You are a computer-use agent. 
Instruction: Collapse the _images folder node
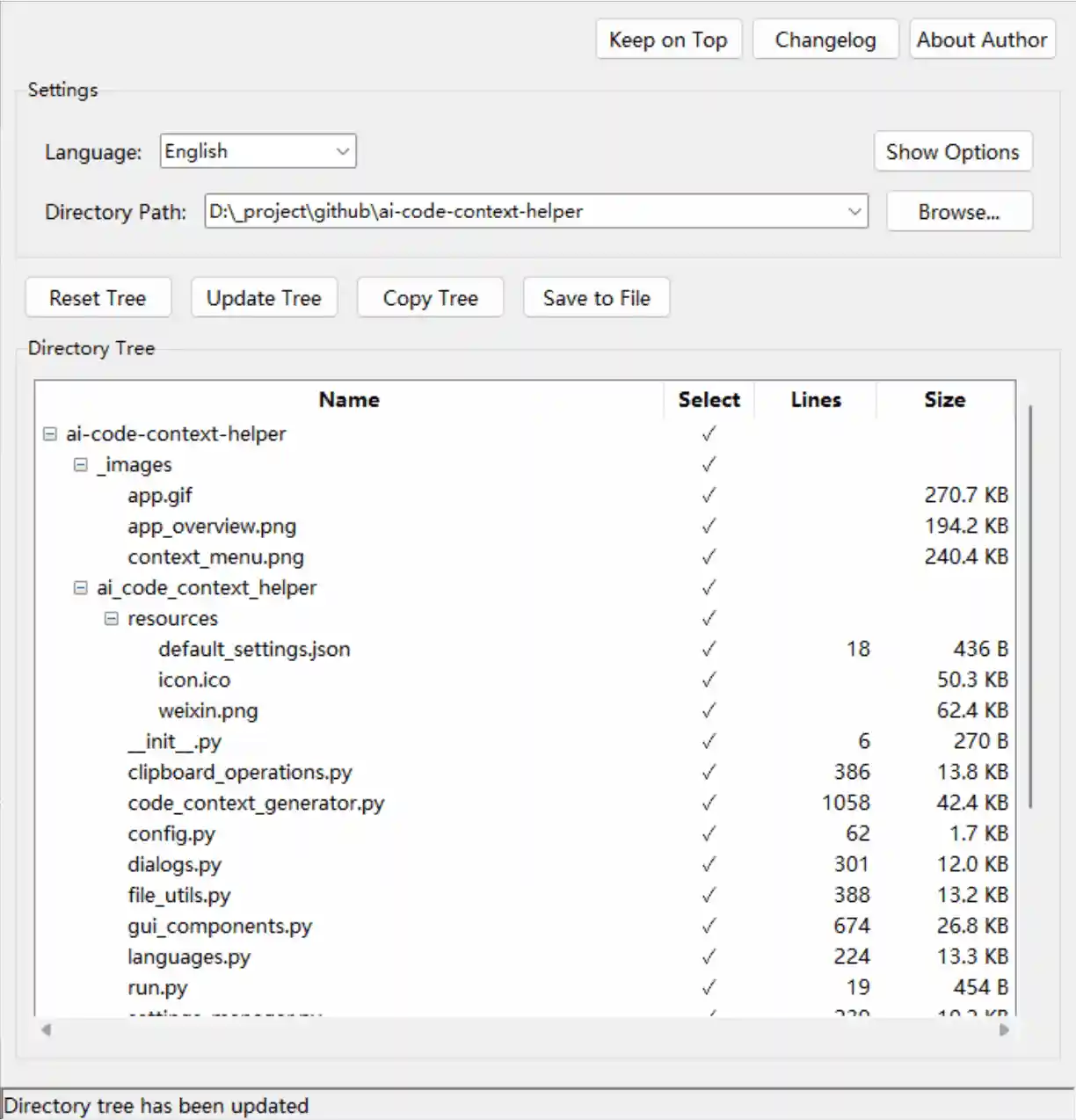81,465
